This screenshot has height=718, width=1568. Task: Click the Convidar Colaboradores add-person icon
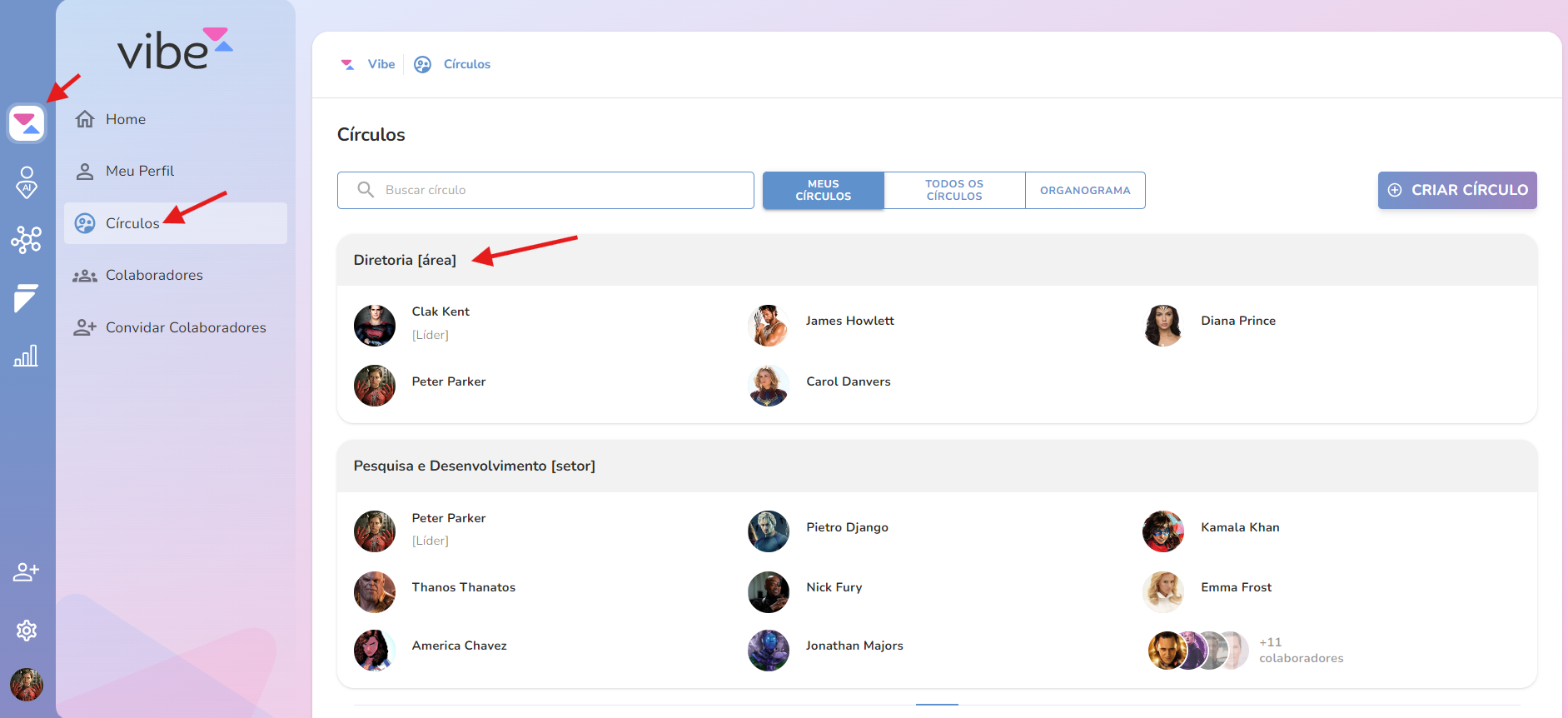click(x=85, y=327)
